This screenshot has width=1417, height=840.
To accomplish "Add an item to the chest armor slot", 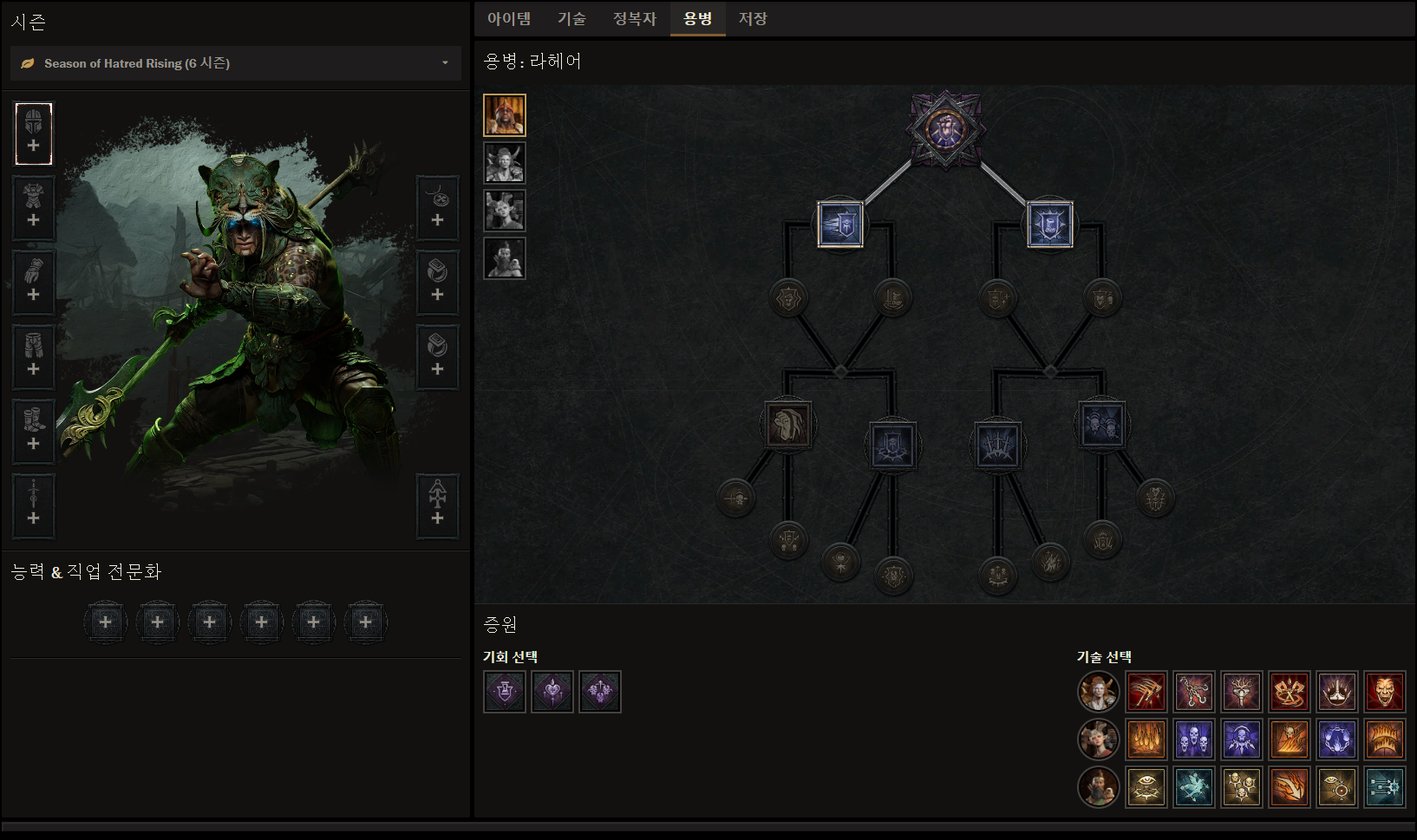I will pos(34,208).
